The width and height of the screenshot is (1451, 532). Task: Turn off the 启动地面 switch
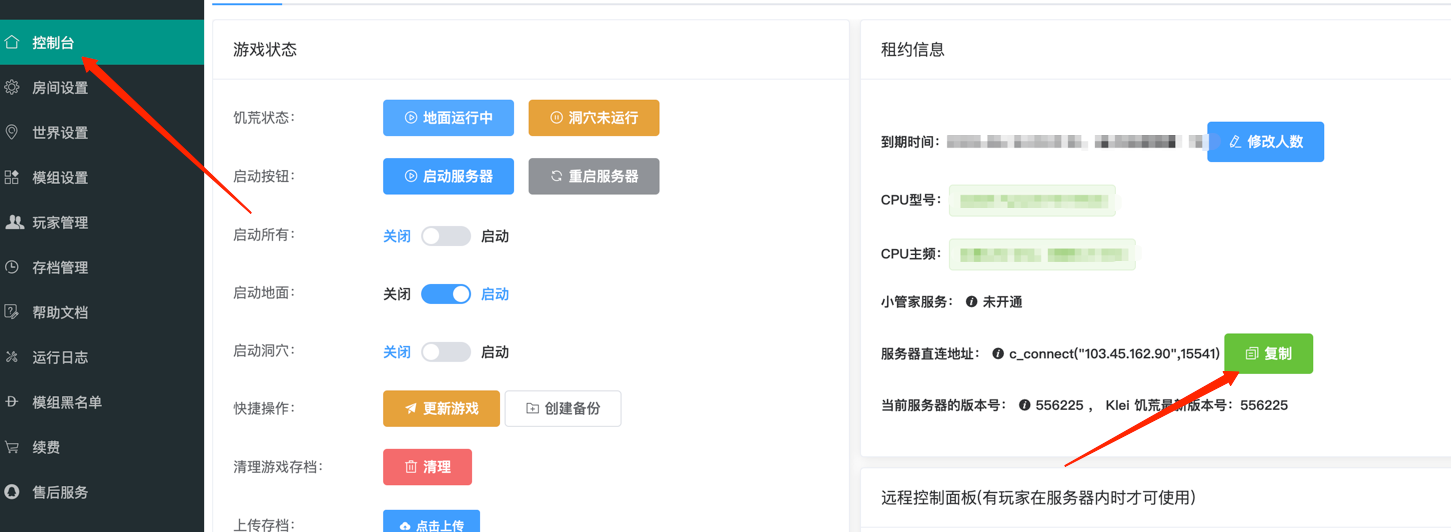point(445,294)
